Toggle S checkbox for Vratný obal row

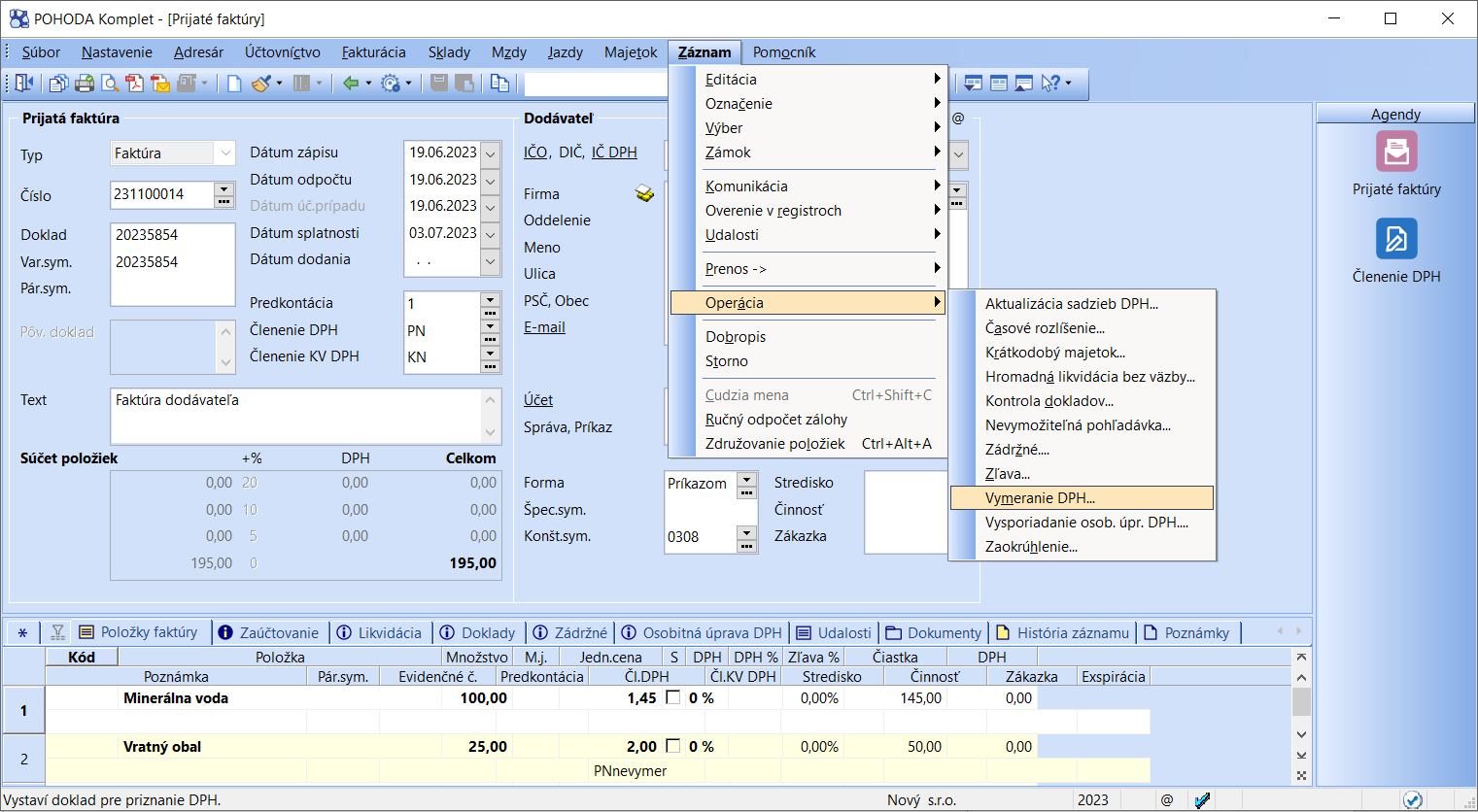tap(673, 746)
